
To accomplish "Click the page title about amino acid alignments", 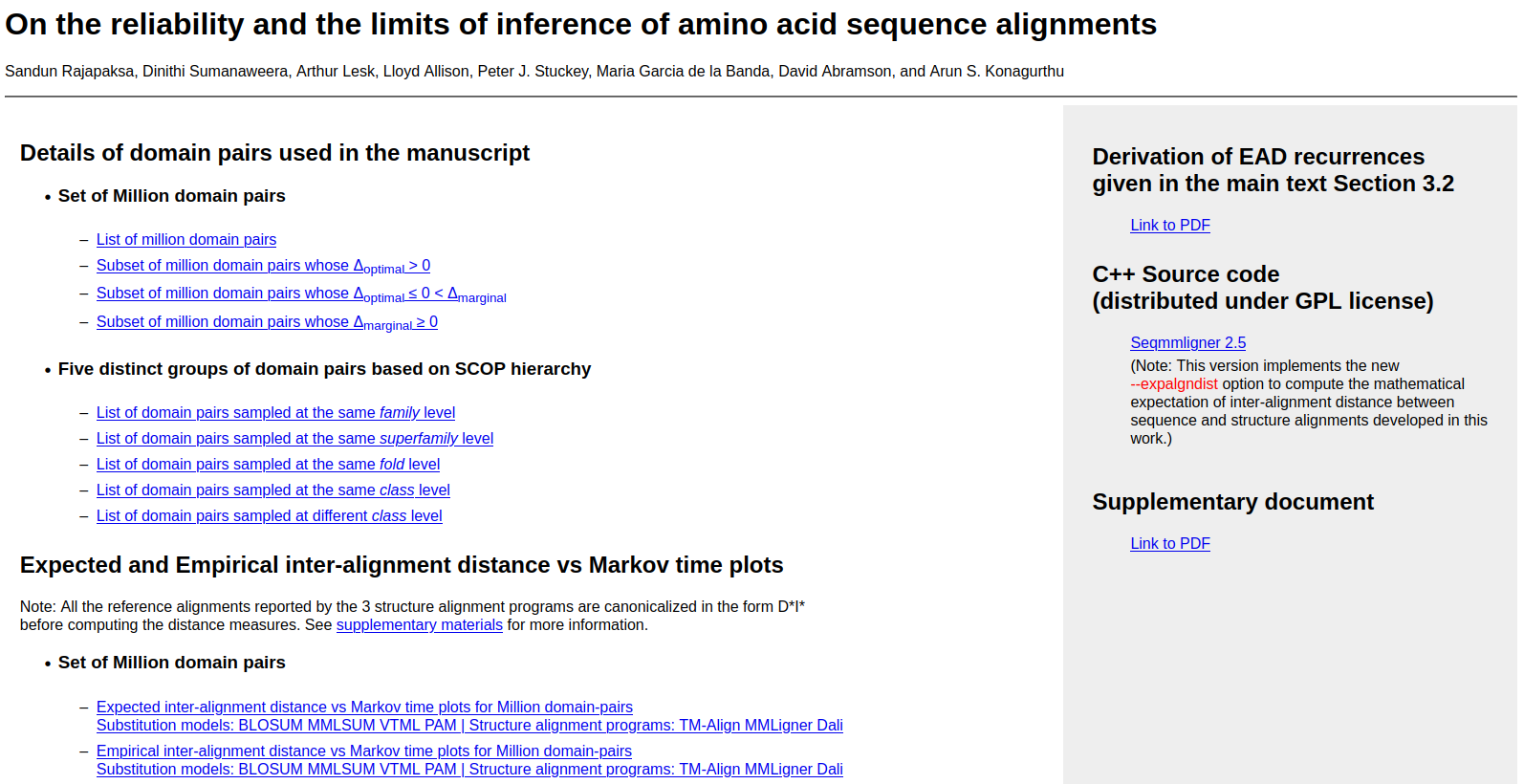I will 580,24.
